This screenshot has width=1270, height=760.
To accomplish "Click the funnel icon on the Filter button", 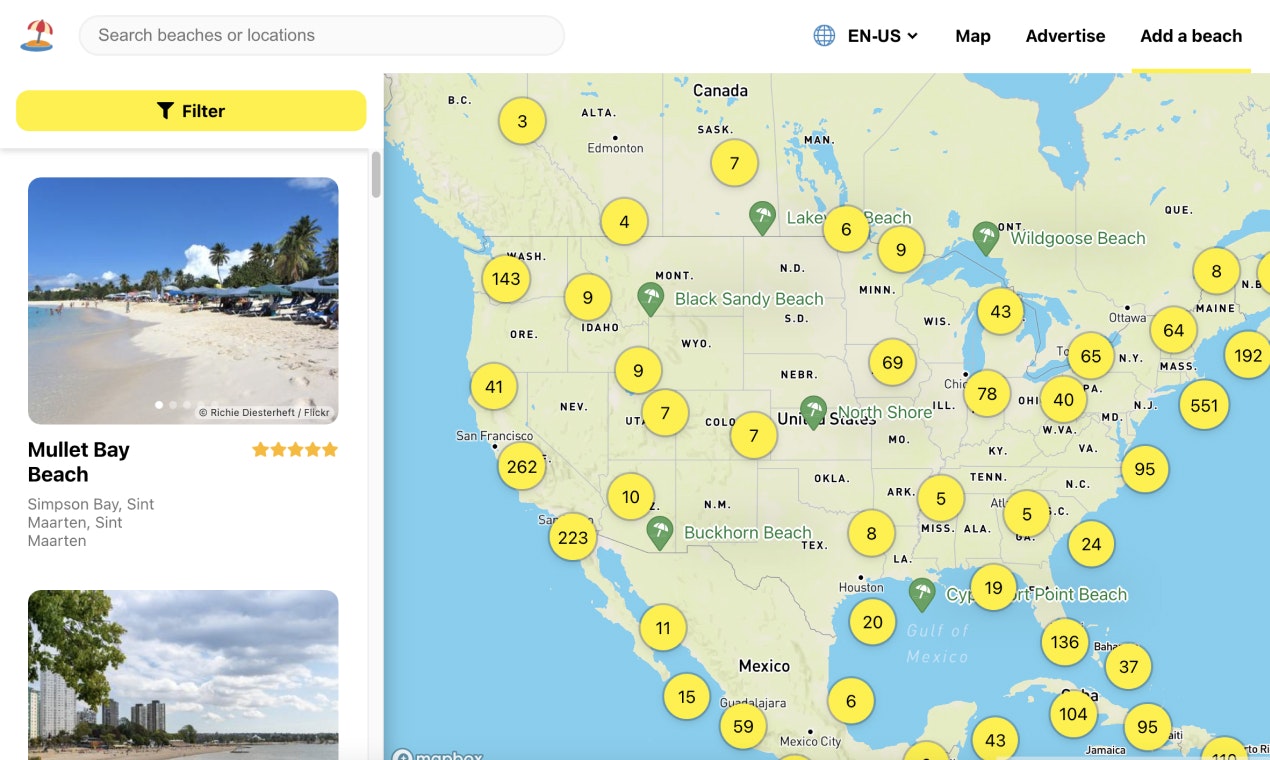I will pos(165,110).
